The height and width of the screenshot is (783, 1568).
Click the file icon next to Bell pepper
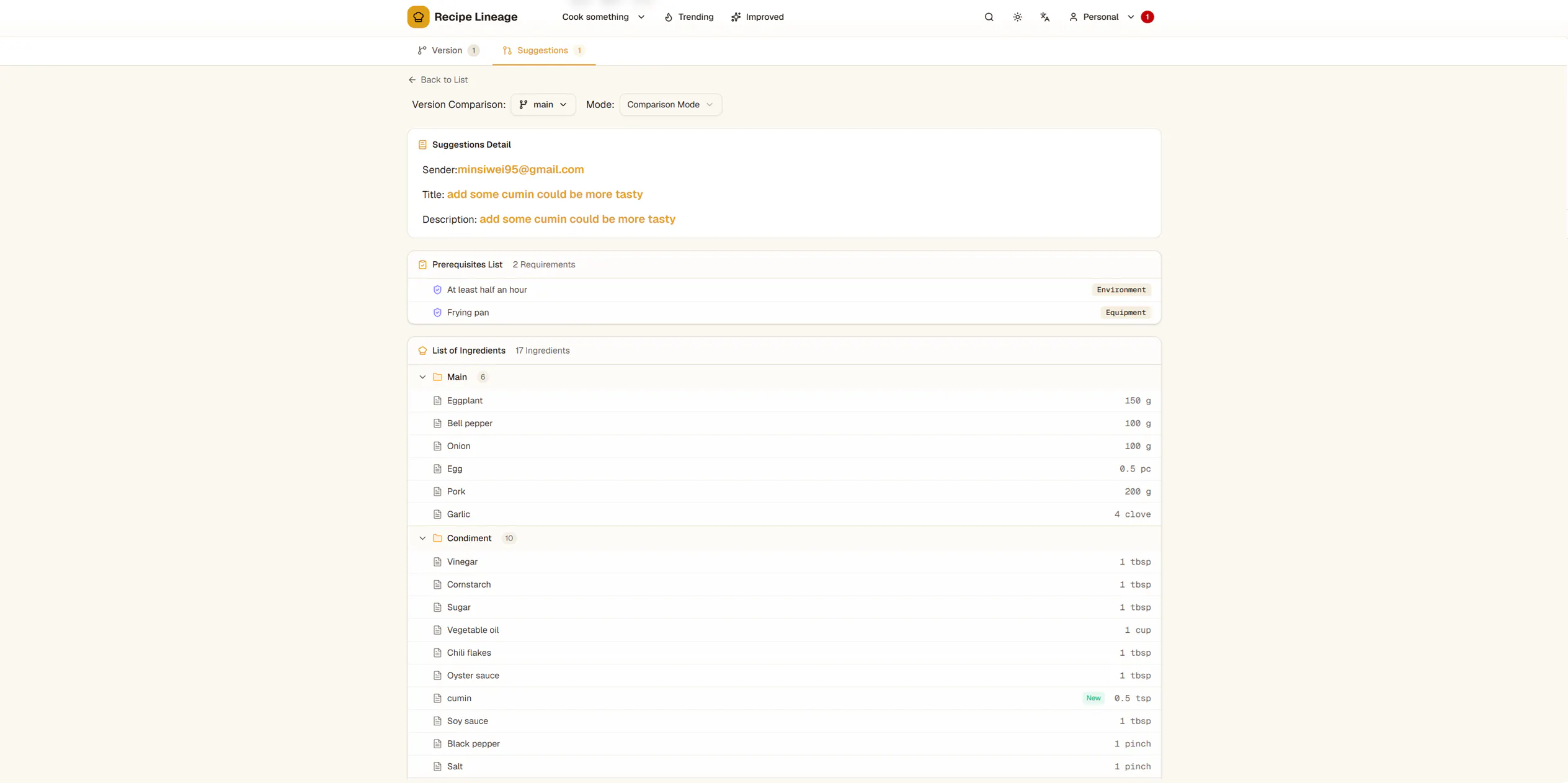(437, 423)
